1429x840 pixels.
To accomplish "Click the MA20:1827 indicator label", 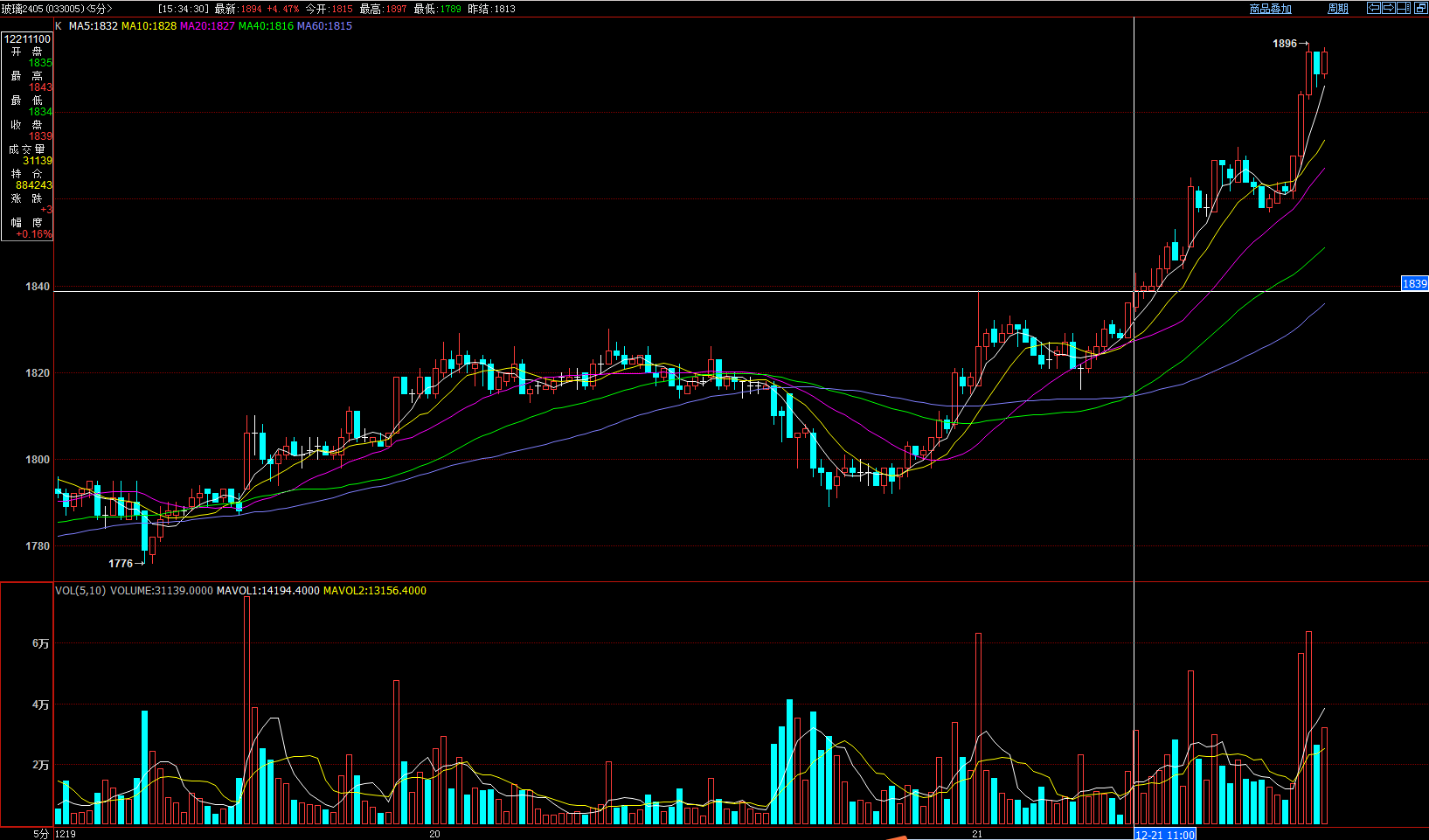I will [x=207, y=26].
